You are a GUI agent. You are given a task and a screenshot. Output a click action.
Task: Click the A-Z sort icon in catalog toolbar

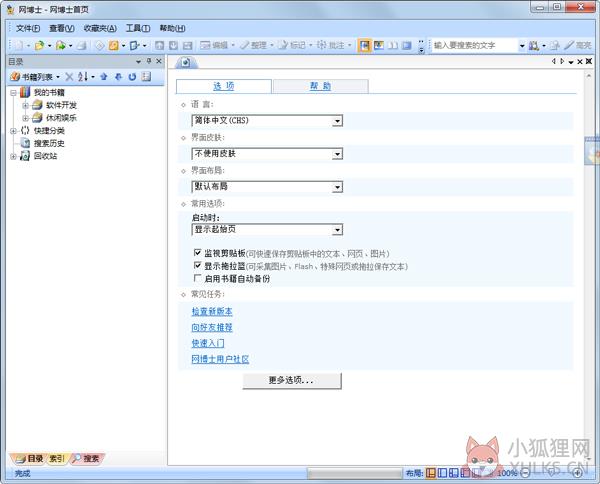pos(83,77)
